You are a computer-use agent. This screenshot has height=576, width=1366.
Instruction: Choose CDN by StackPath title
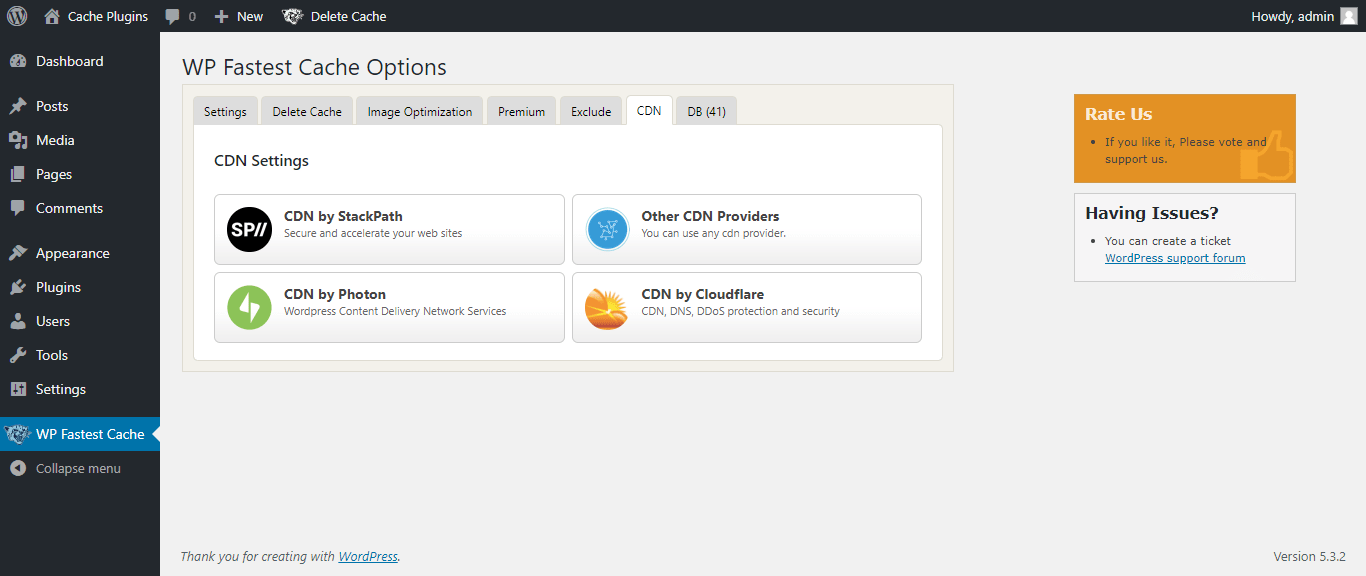tap(343, 216)
